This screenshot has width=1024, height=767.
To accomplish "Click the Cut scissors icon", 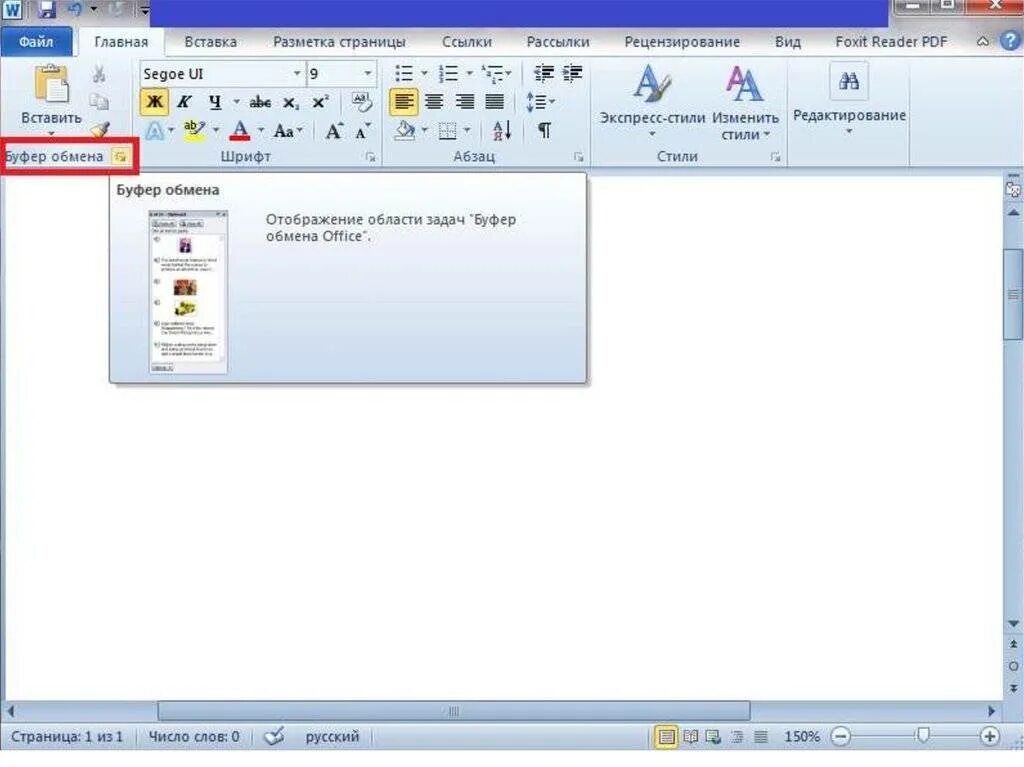I will 99,74.
